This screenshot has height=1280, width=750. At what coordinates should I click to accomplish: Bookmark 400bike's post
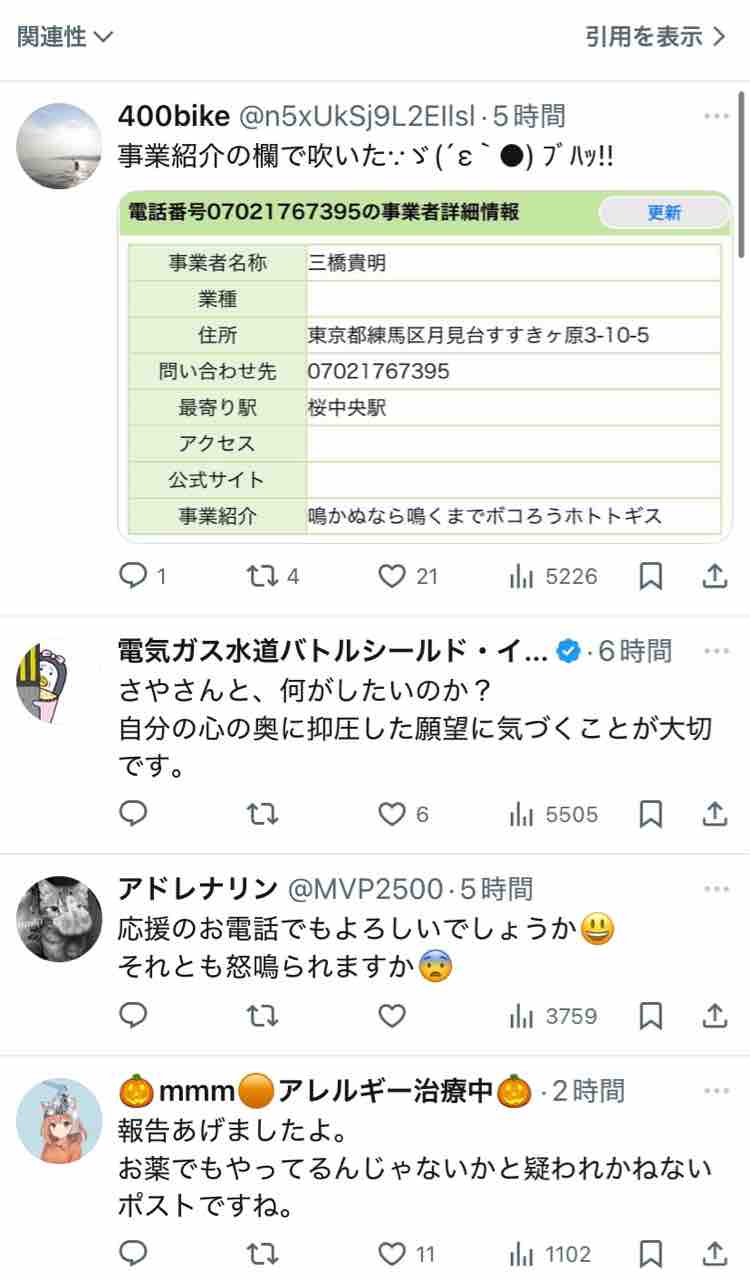(x=650, y=576)
